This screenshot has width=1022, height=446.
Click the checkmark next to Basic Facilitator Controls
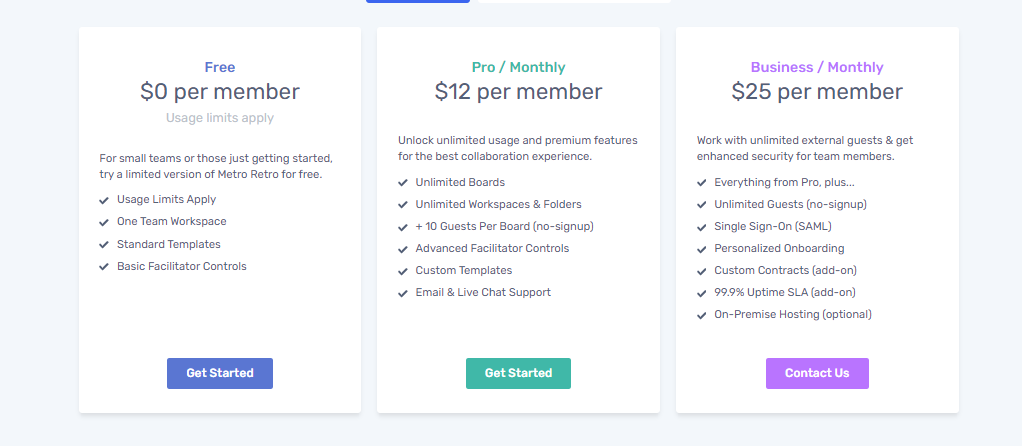point(104,267)
